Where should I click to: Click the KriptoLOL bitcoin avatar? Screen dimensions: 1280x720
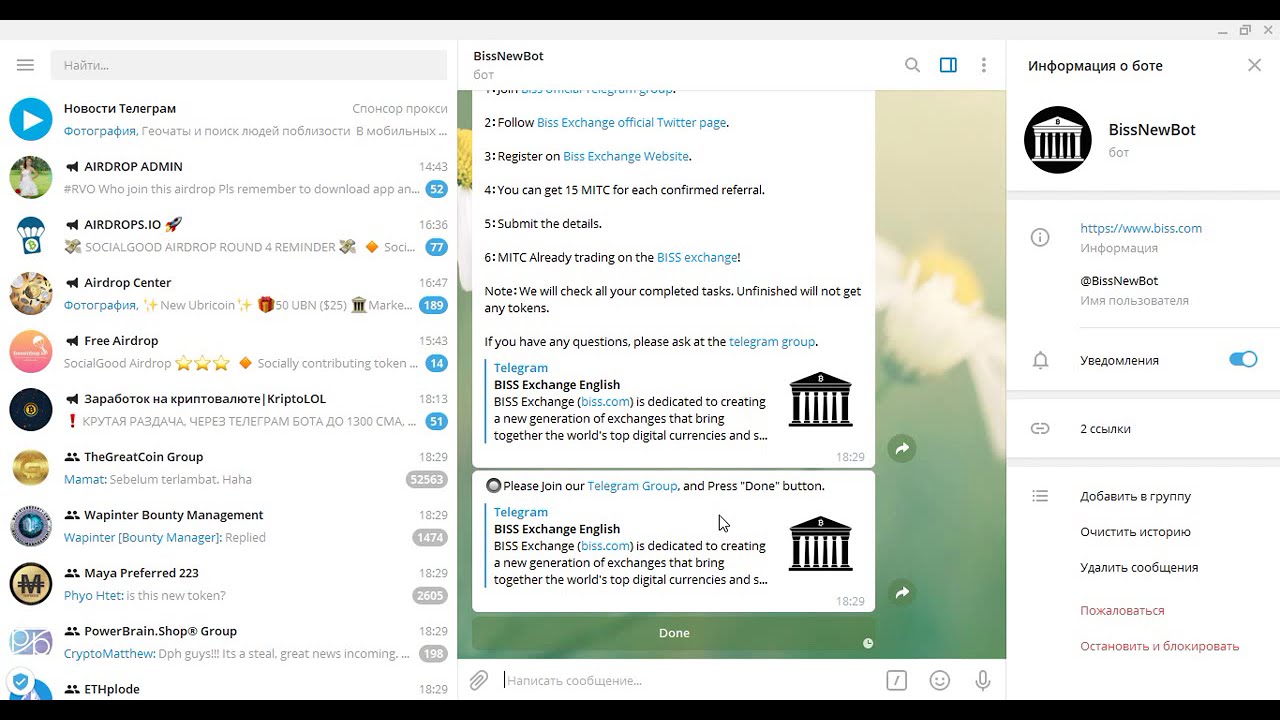click(31, 409)
